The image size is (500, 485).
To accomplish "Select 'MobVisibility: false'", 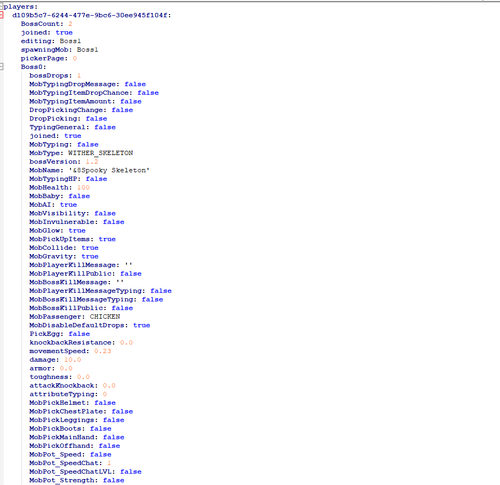I will click(72, 213).
